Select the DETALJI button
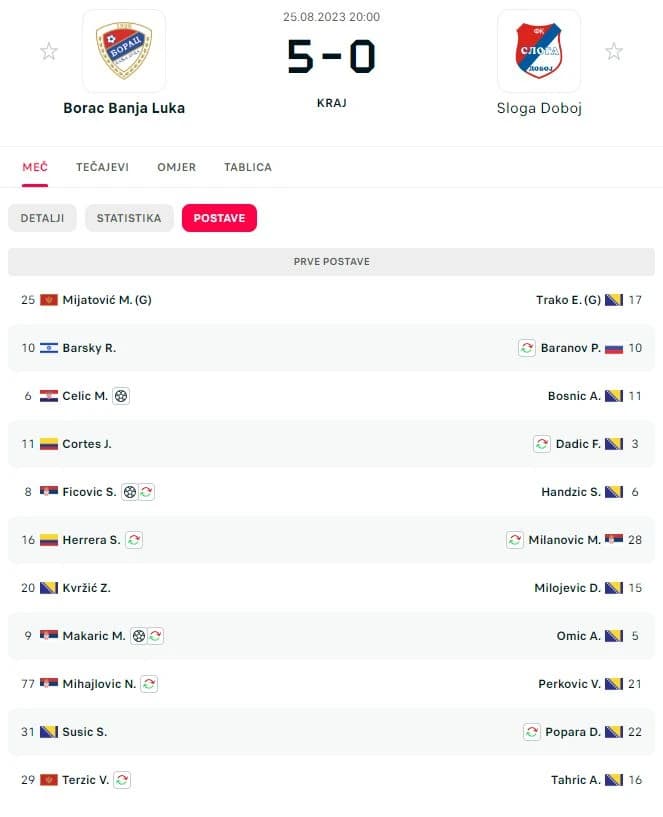Screen dimensions: 663x817 click(42, 218)
